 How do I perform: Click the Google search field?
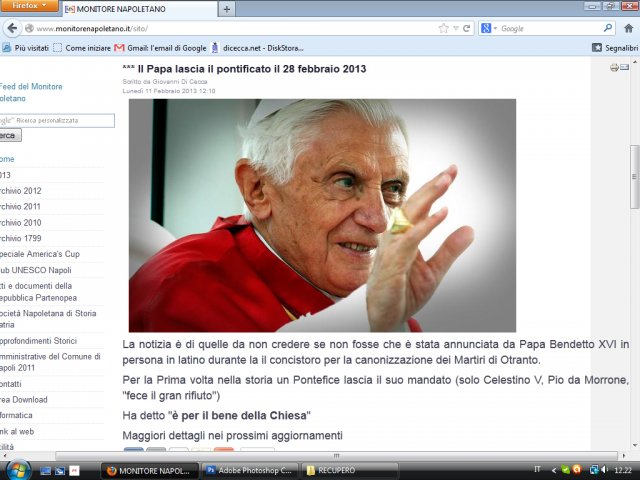pyautogui.click(x=551, y=29)
